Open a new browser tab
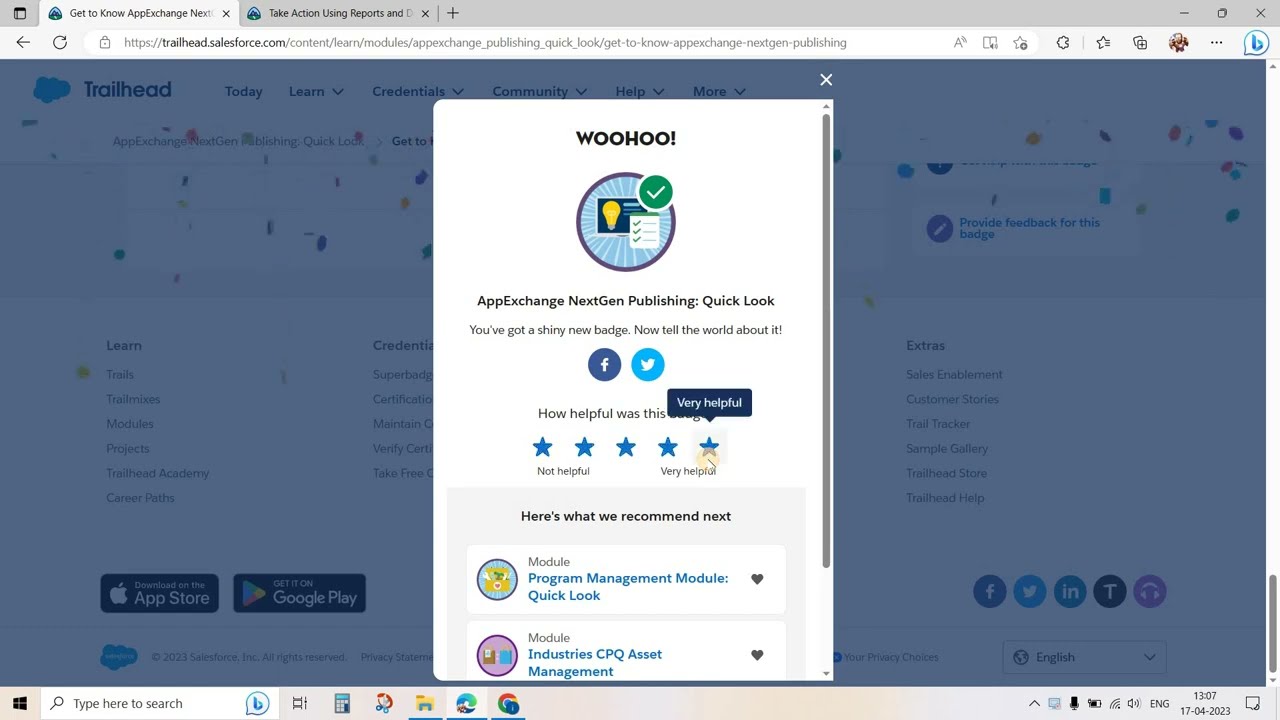This screenshot has width=1280, height=720. [x=453, y=13]
